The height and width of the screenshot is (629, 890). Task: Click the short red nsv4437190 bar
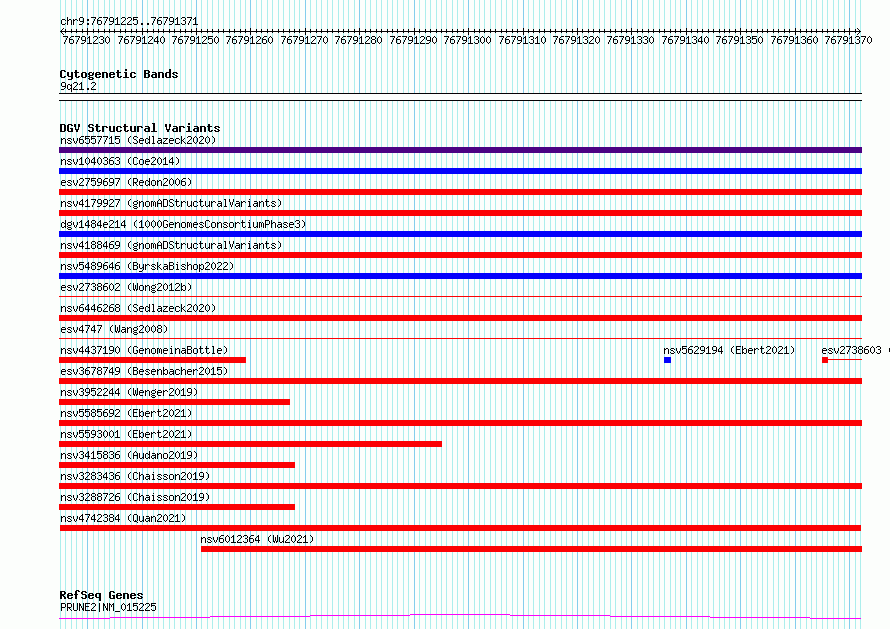(153, 360)
